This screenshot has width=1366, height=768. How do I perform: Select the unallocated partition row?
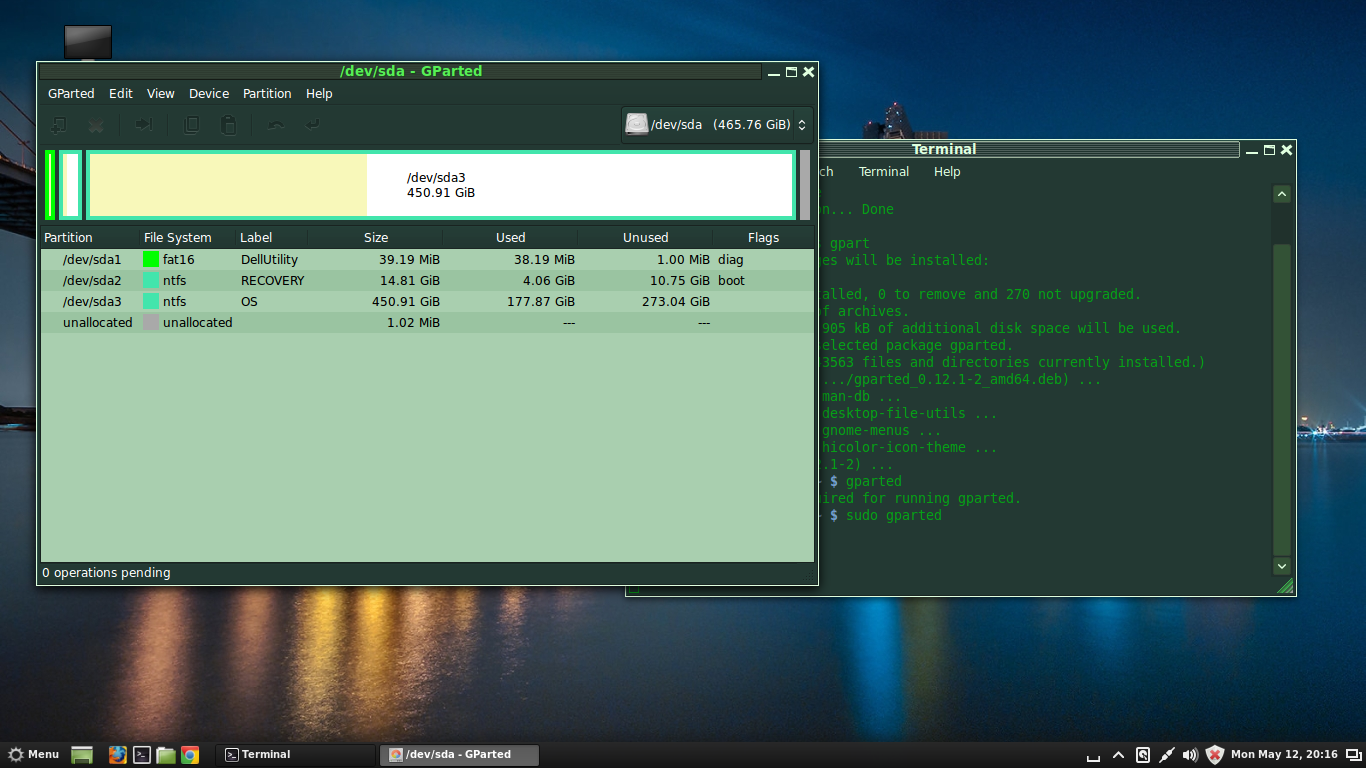[427, 322]
